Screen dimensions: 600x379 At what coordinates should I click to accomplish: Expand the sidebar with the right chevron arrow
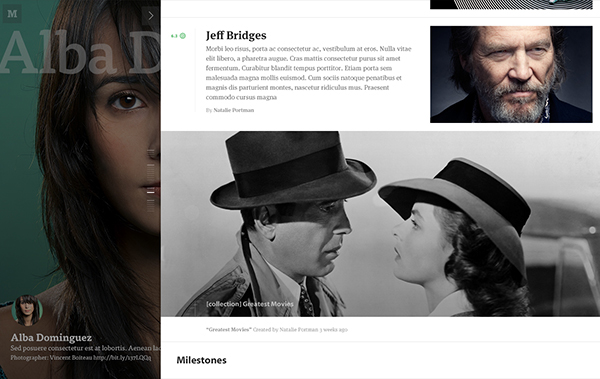151,15
